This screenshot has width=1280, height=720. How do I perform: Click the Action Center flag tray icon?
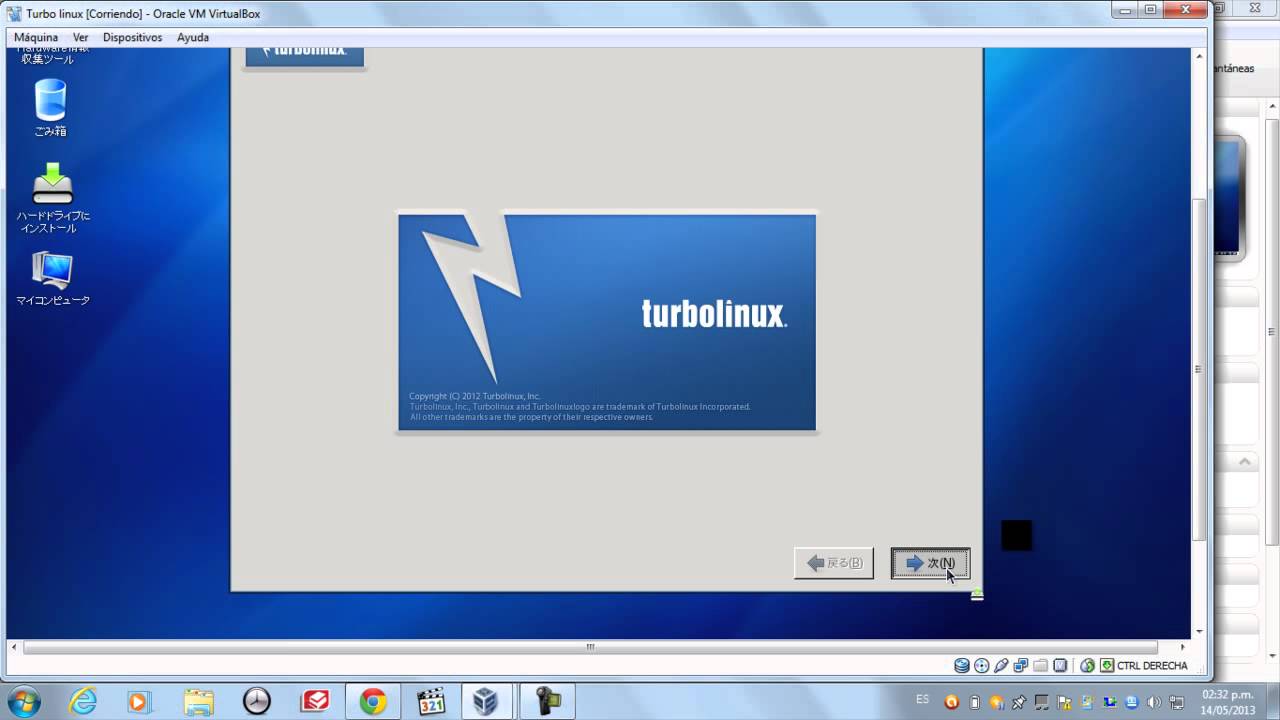click(x=1064, y=703)
